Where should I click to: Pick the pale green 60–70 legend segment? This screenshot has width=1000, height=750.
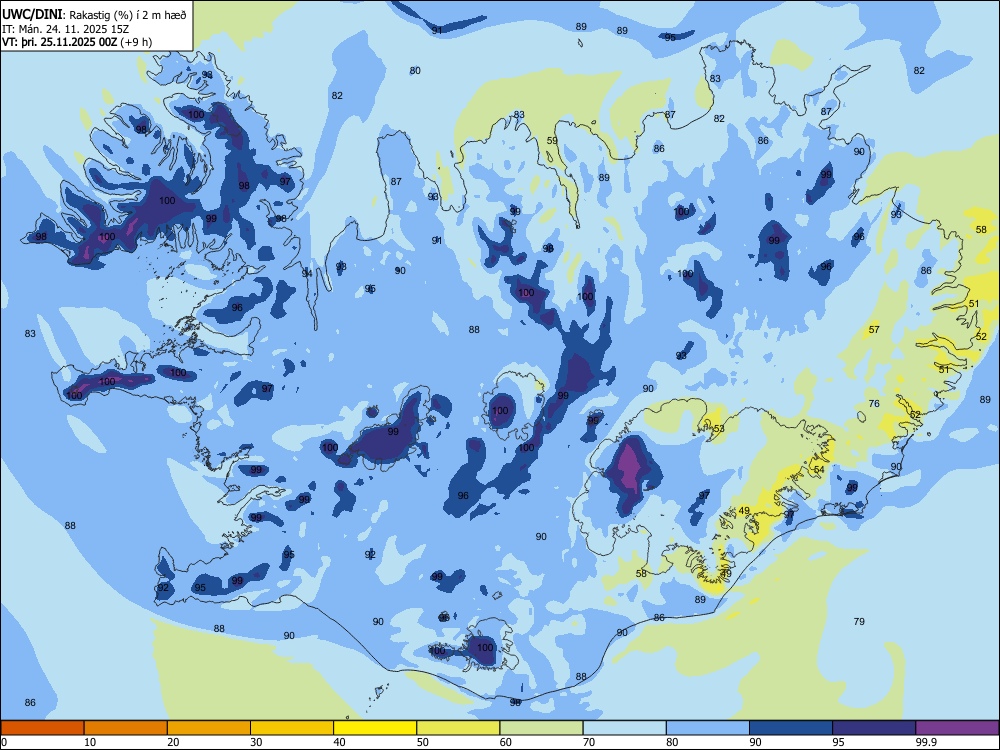pos(541,728)
